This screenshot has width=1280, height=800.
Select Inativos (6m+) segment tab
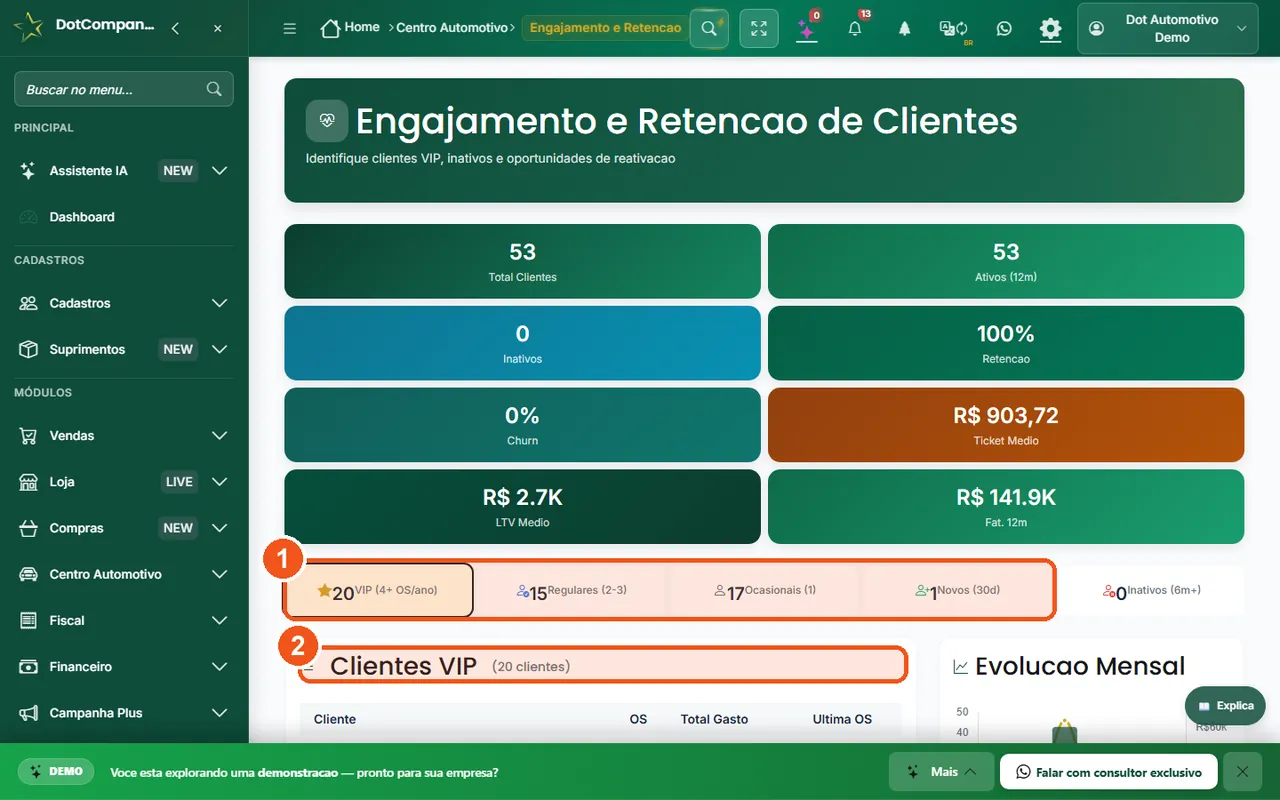click(x=1151, y=591)
